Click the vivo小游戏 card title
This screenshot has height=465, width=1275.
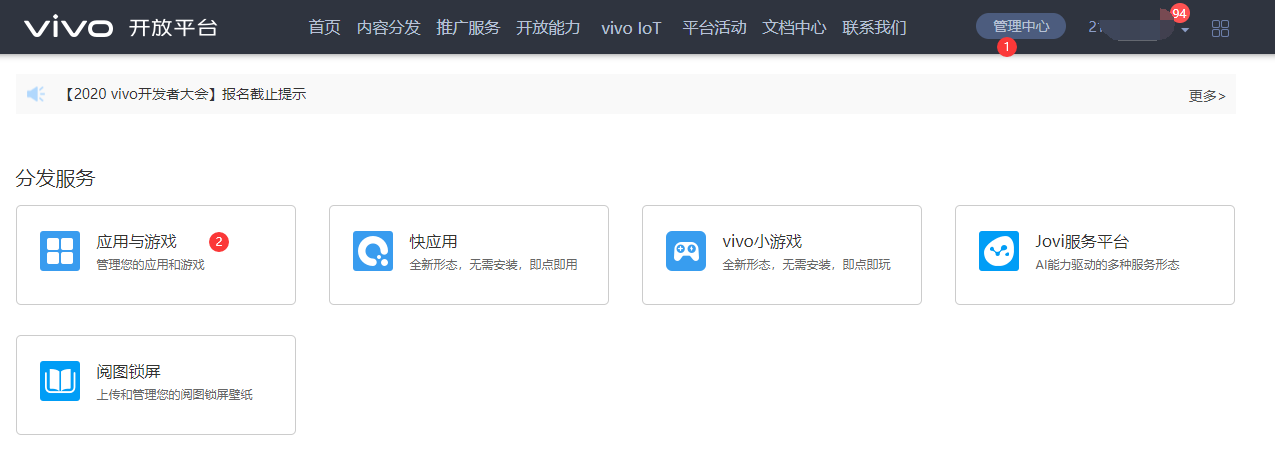(762, 241)
